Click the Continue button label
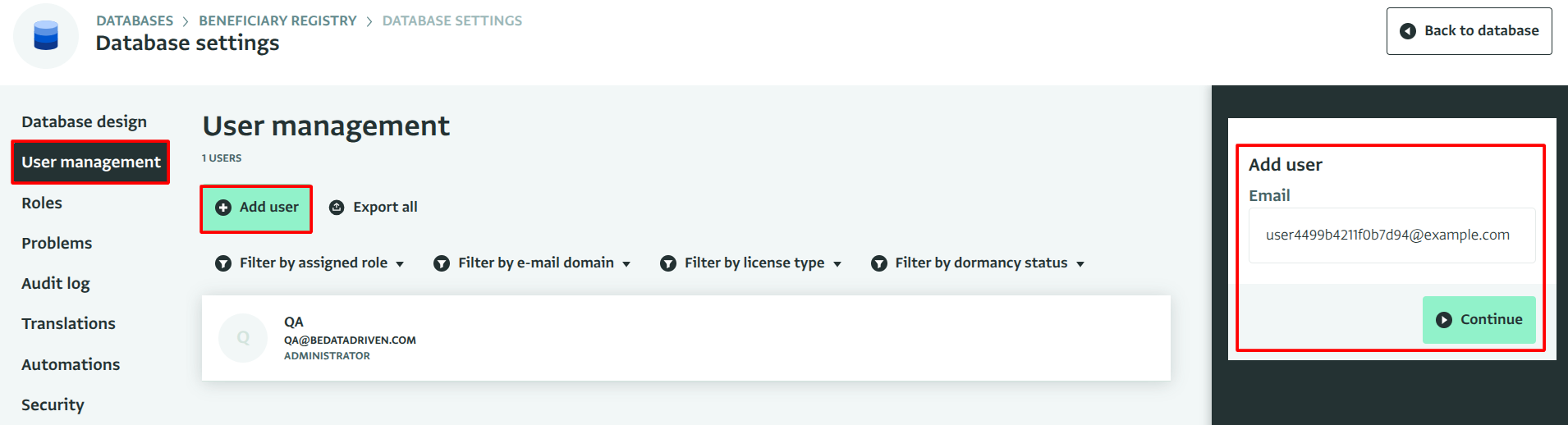Viewport: 1568px width, 425px height. click(1492, 319)
